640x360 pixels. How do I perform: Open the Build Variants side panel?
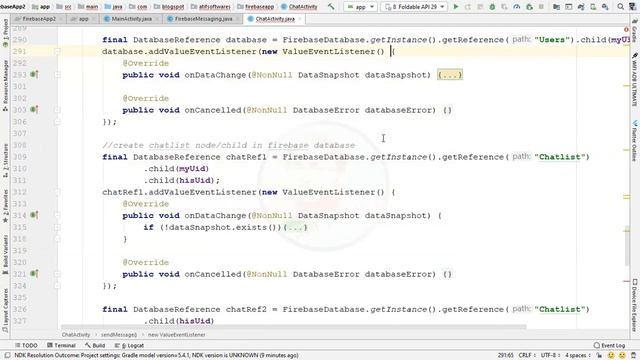(5, 254)
